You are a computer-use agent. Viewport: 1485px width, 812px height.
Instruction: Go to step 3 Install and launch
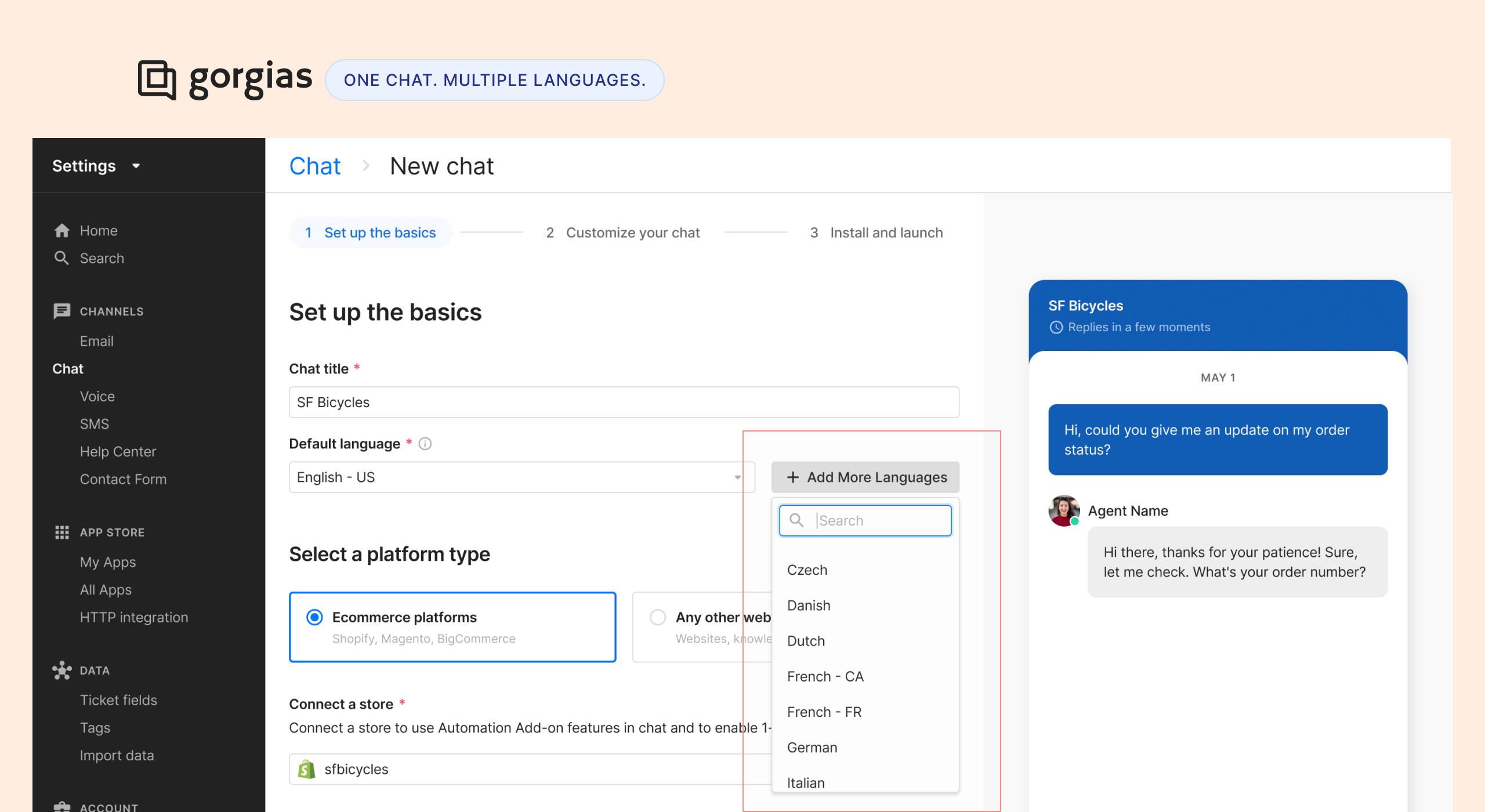coord(876,233)
